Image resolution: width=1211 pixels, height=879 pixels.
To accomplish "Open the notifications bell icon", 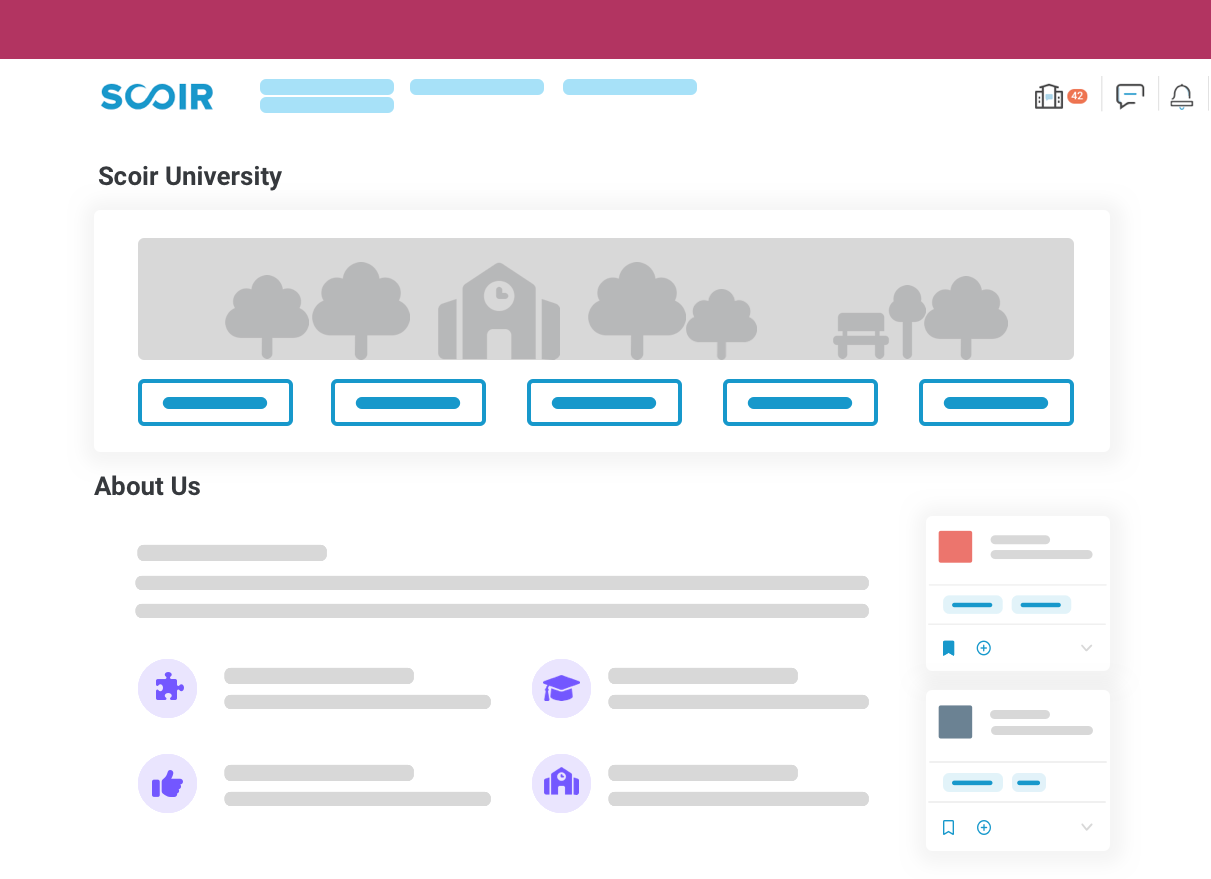I will 1182,97.
